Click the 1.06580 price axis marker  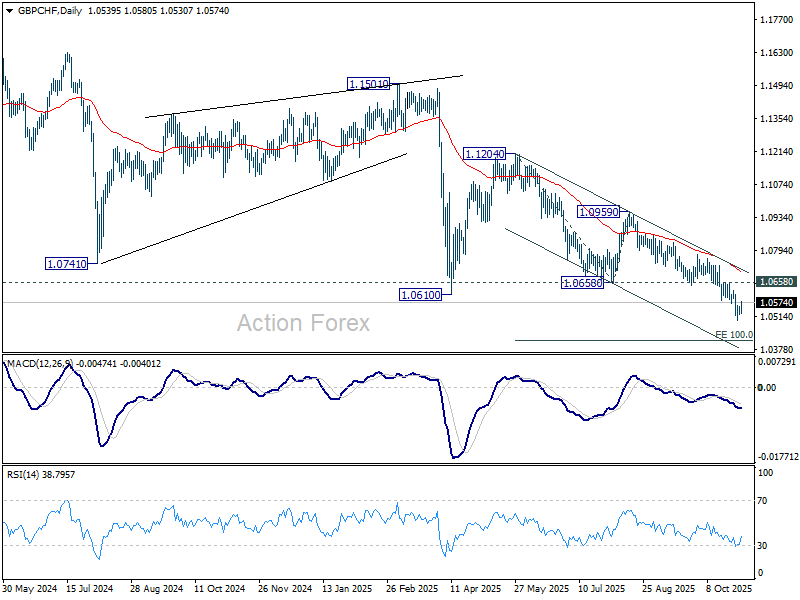[x=776, y=282]
